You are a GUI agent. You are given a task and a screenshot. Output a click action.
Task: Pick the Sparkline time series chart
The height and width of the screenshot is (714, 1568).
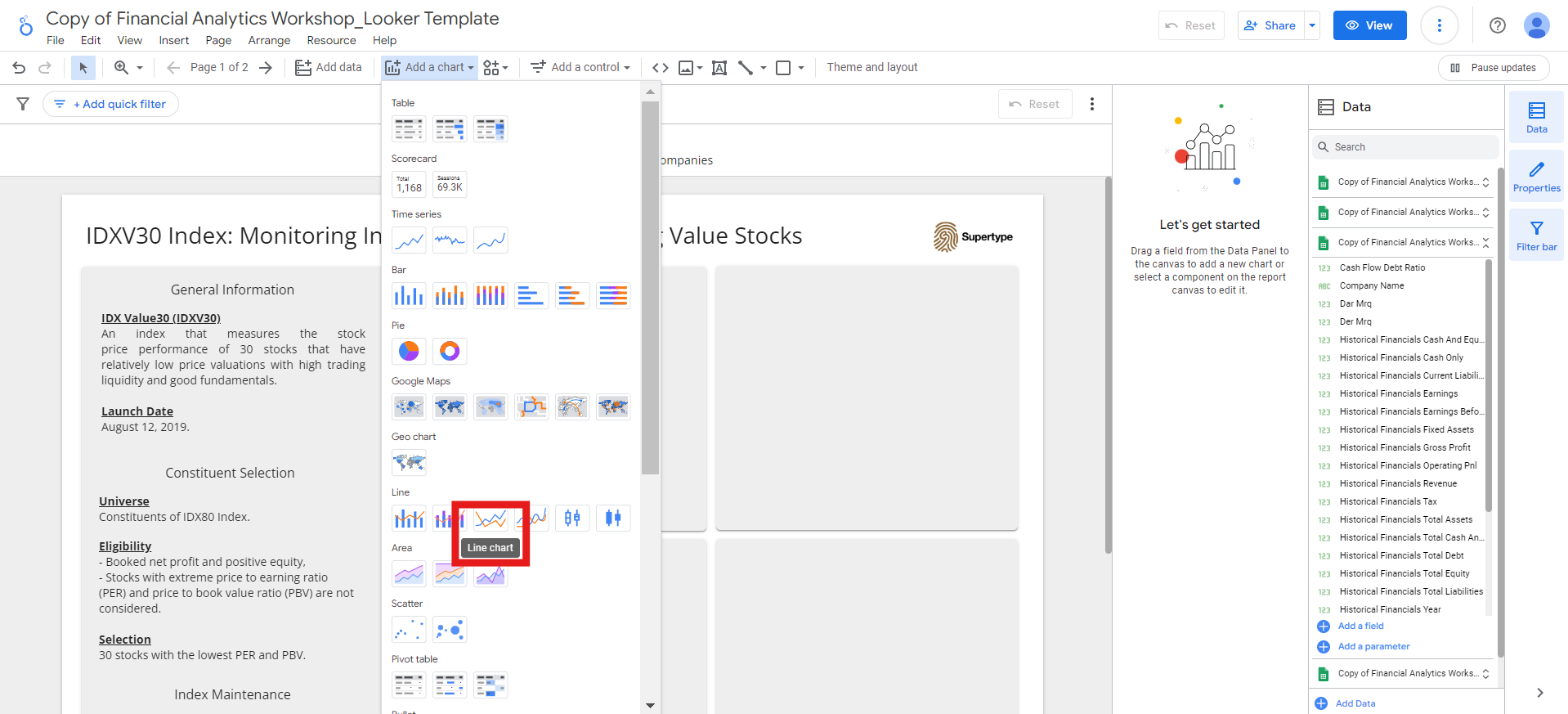450,240
